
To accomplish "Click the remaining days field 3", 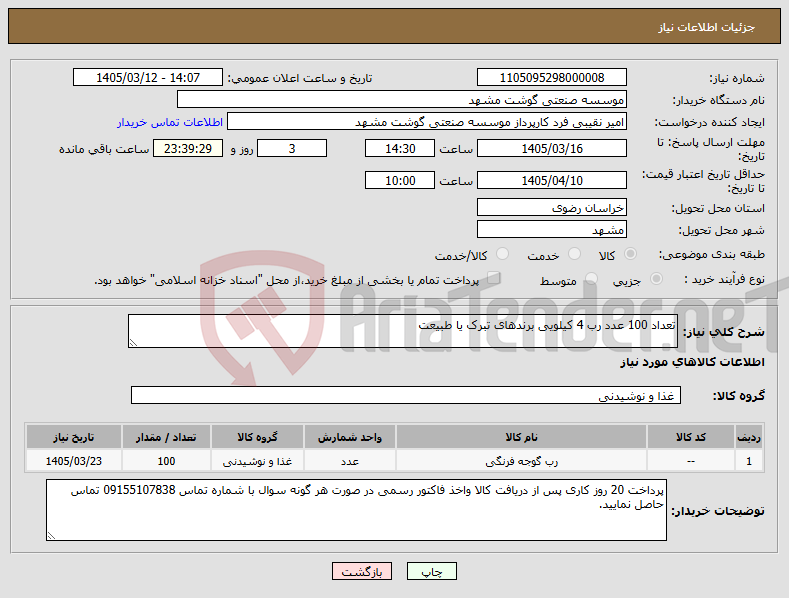I will pos(292,148).
